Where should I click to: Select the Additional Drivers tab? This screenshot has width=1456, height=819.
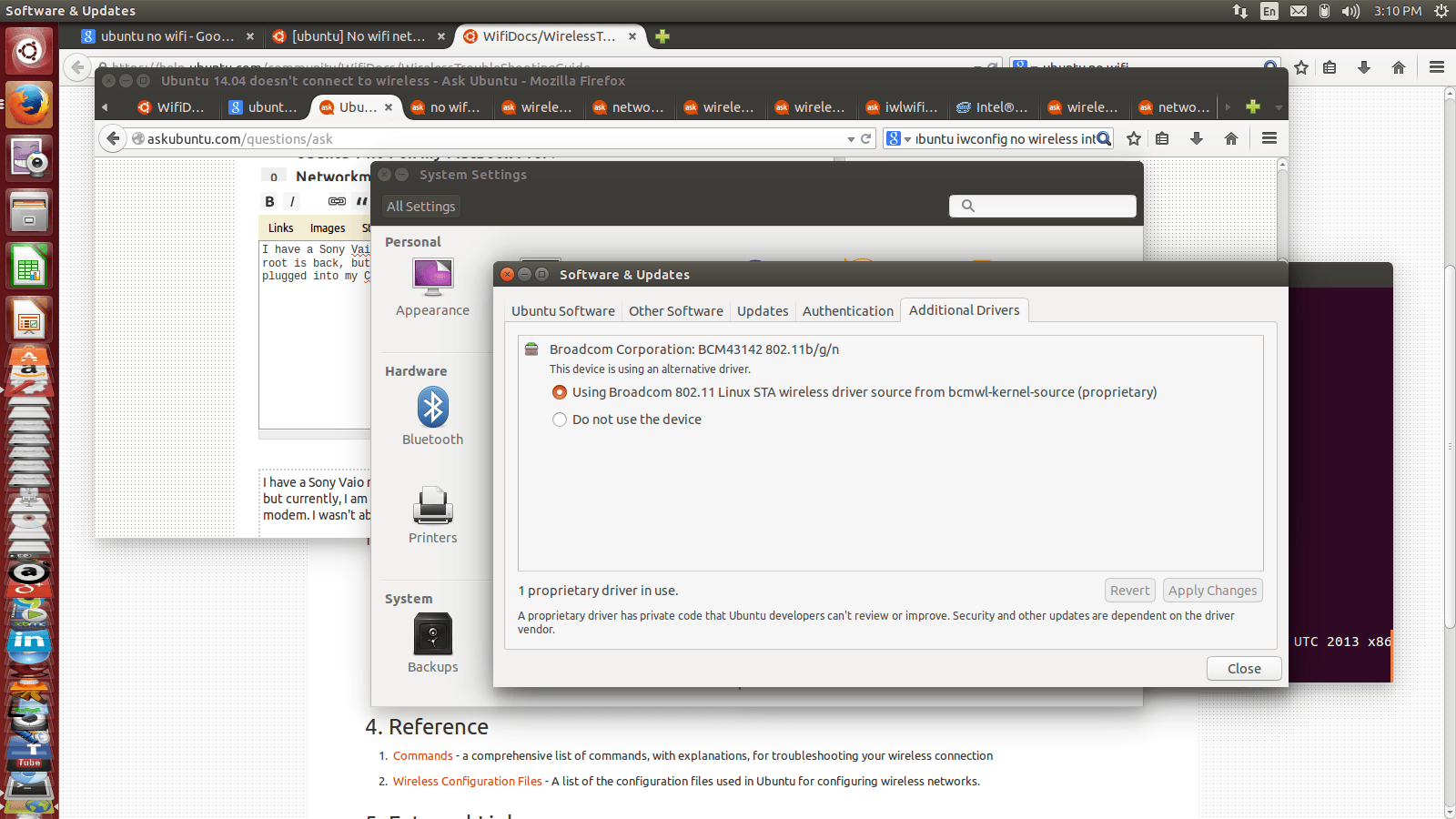click(964, 310)
